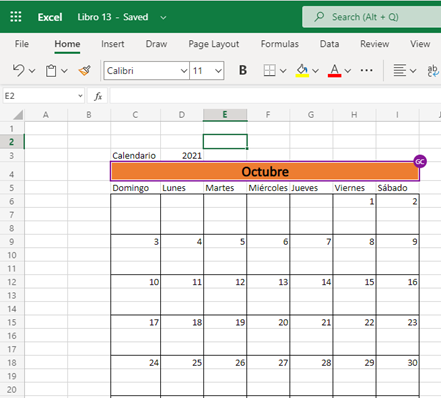
Task: Click the insert function fx icon
Action: 98,96
